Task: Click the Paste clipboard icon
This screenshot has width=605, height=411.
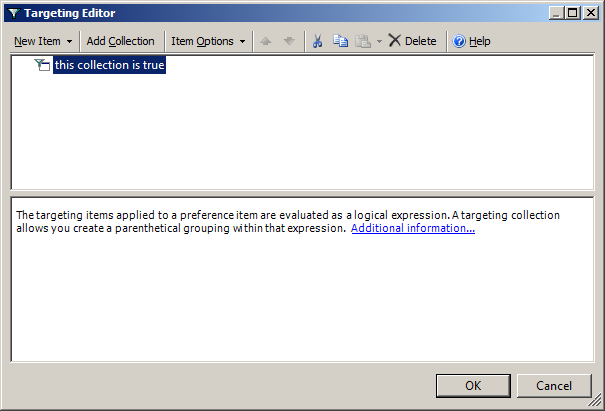Action: 363,41
